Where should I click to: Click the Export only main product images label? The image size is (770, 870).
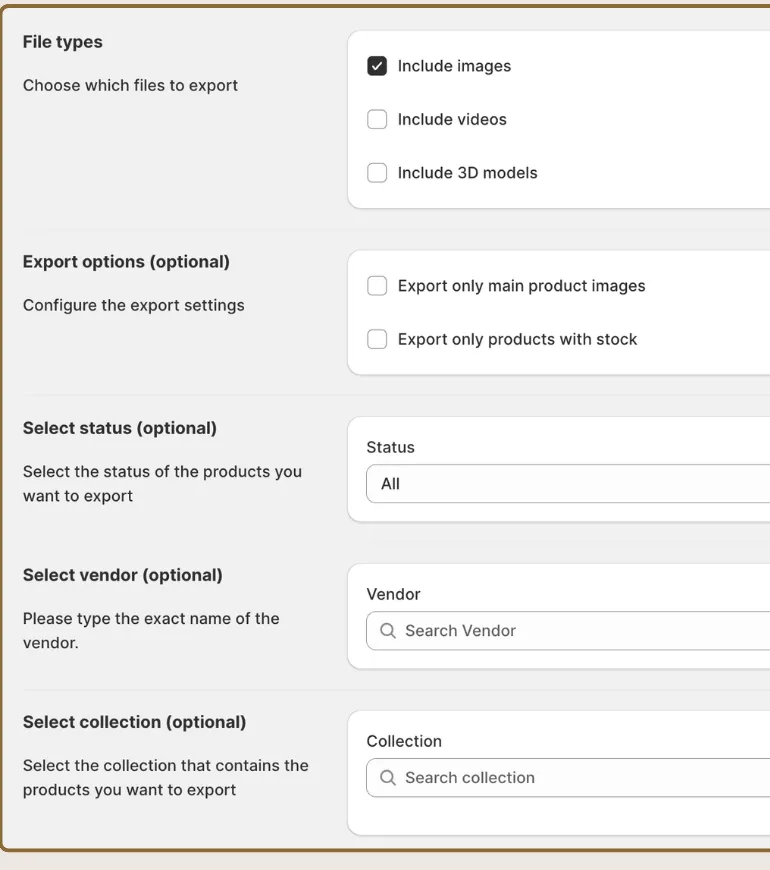pyautogui.click(x=521, y=286)
